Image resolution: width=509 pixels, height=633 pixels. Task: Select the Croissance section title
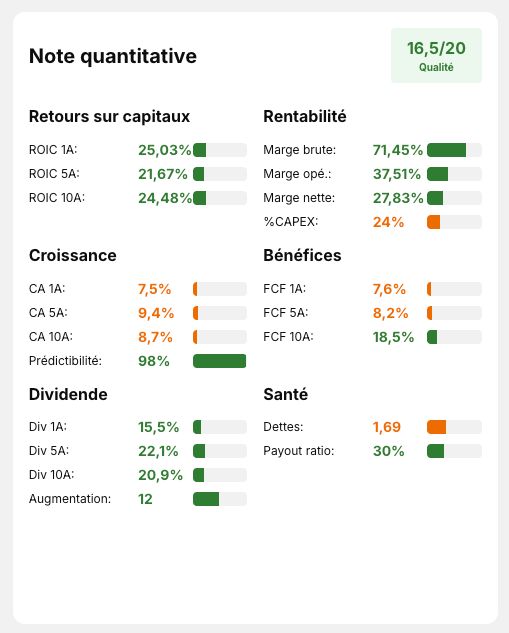click(73, 255)
